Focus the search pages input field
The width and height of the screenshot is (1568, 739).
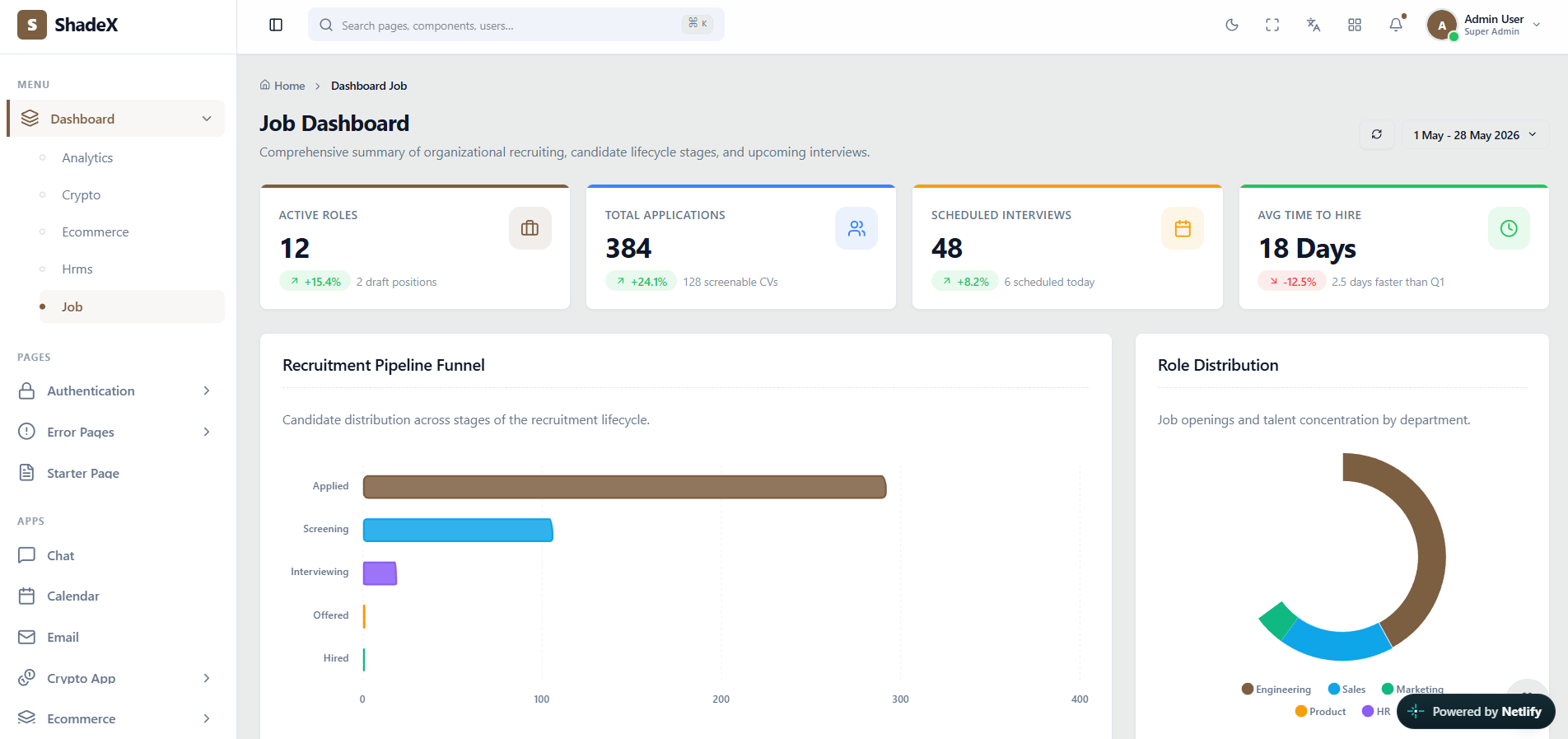tap(516, 25)
